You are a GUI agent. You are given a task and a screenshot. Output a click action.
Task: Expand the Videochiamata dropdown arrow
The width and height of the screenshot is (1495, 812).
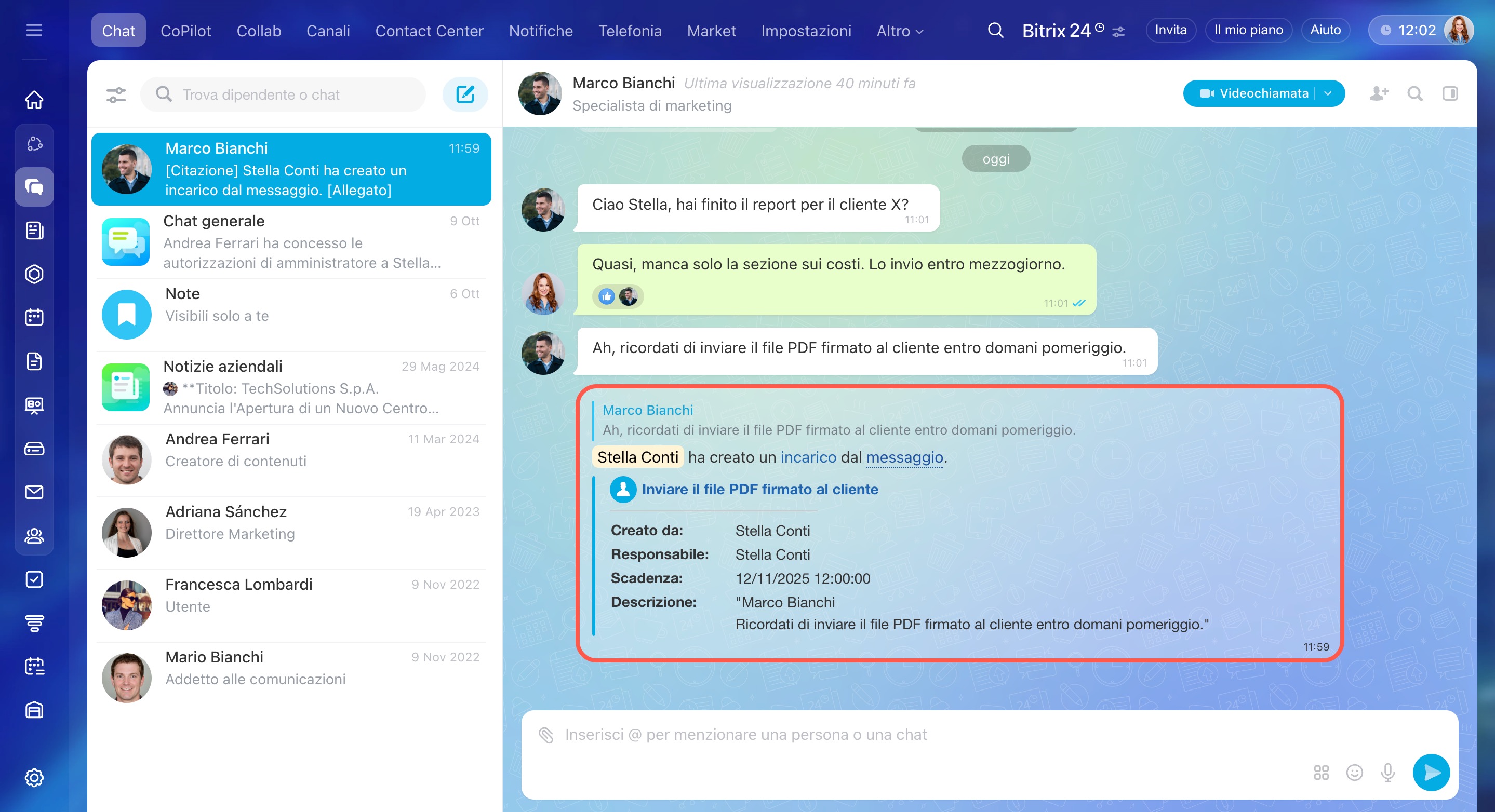click(1328, 93)
